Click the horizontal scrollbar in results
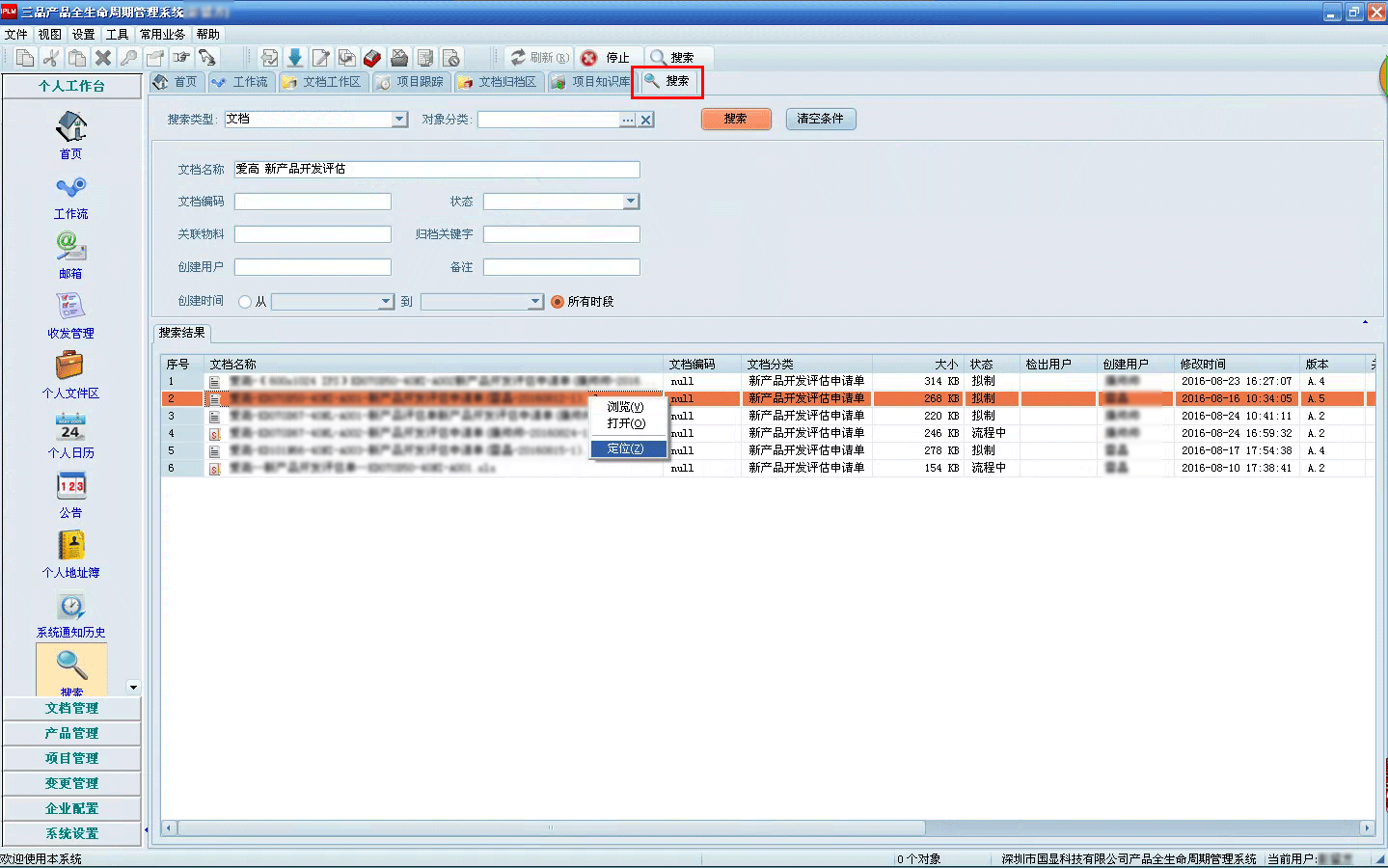 550,827
